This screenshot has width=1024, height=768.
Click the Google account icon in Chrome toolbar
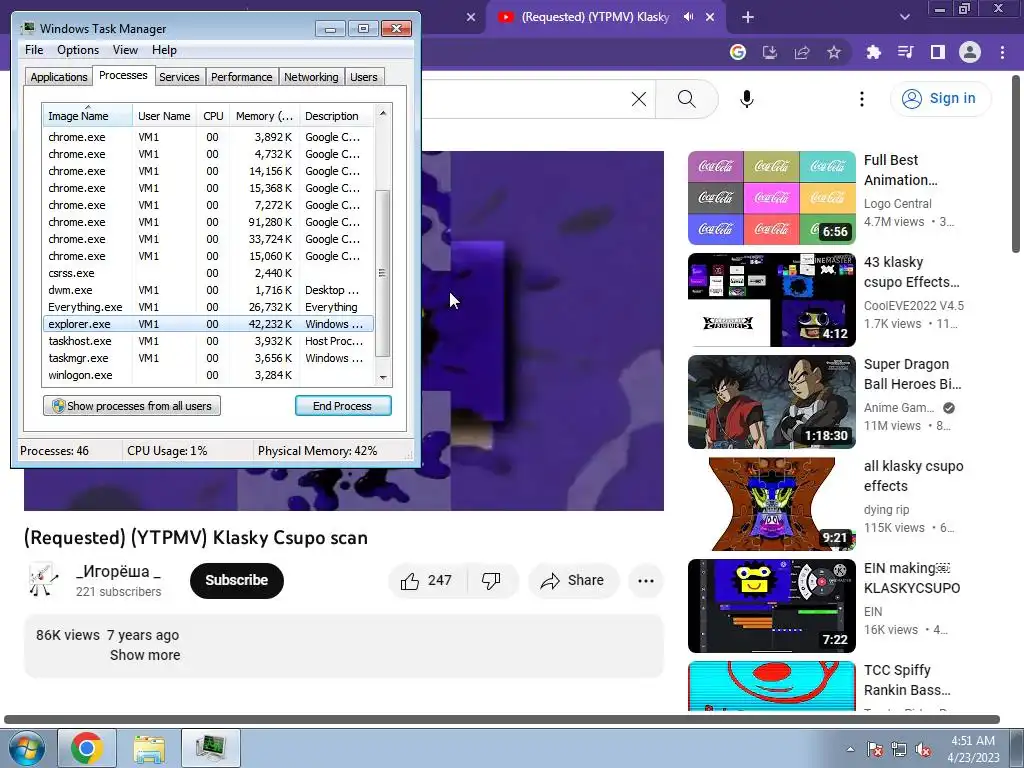(738, 52)
